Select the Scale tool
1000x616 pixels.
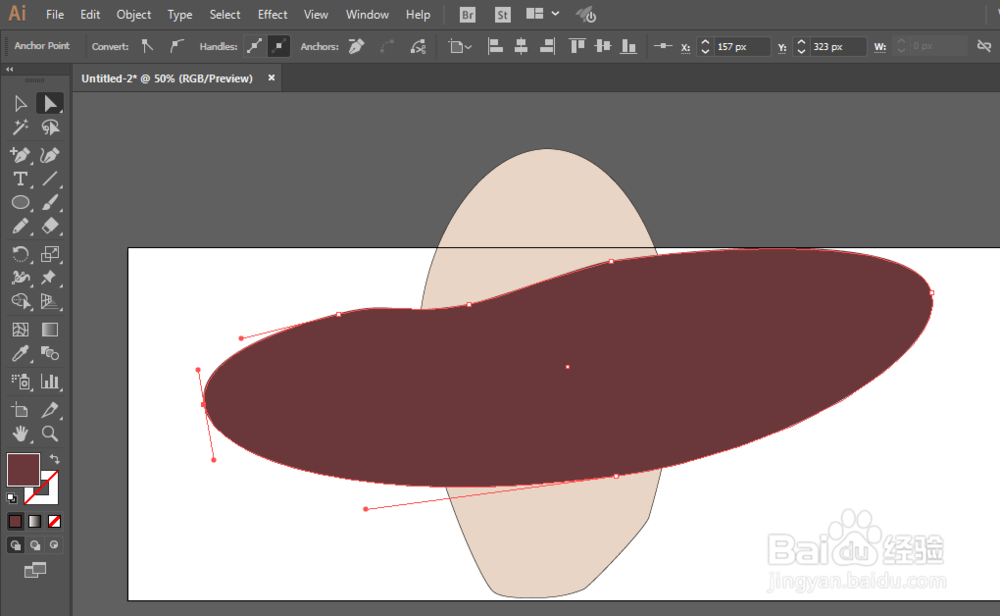click(x=50, y=254)
